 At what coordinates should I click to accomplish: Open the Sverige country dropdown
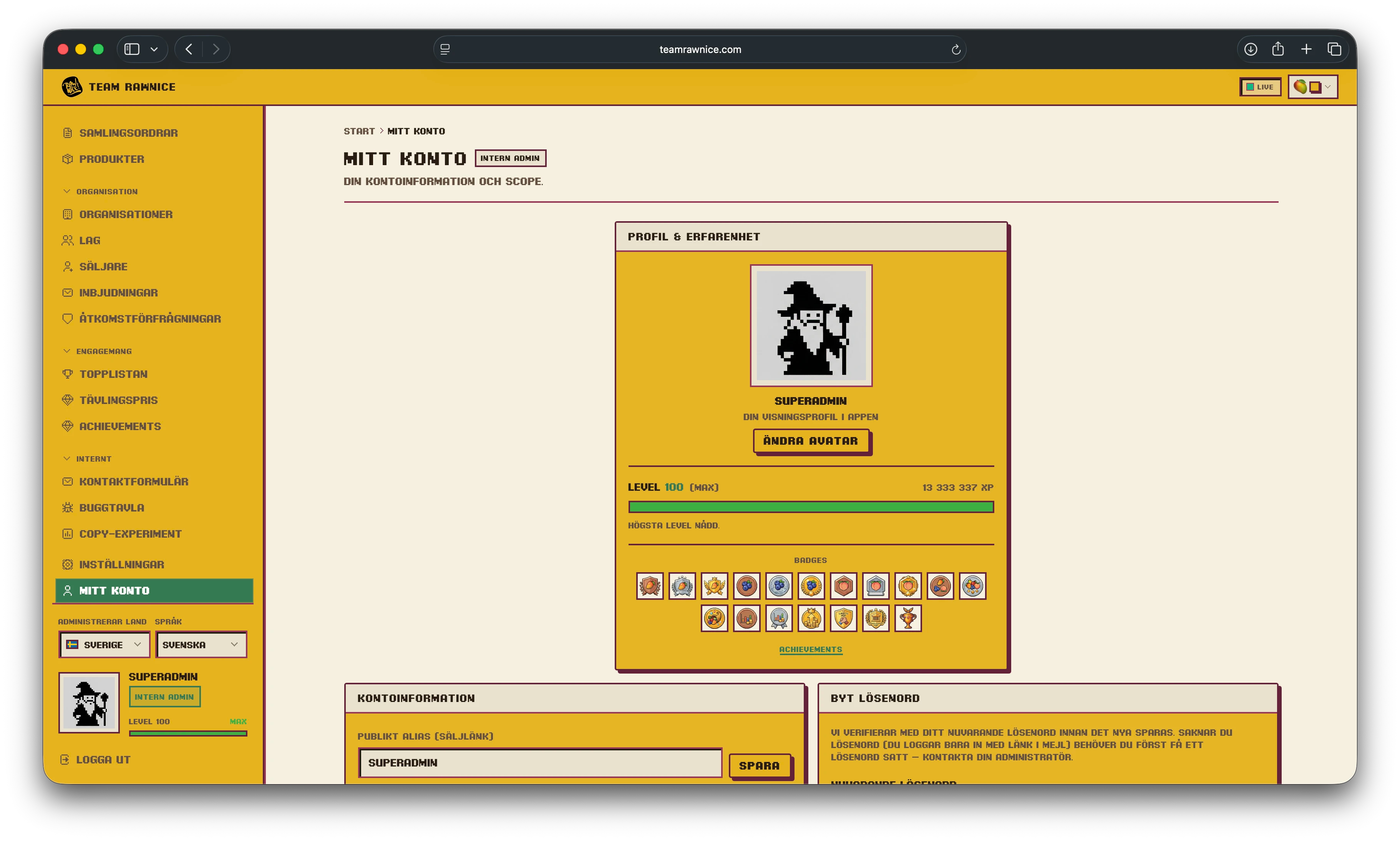104,644
